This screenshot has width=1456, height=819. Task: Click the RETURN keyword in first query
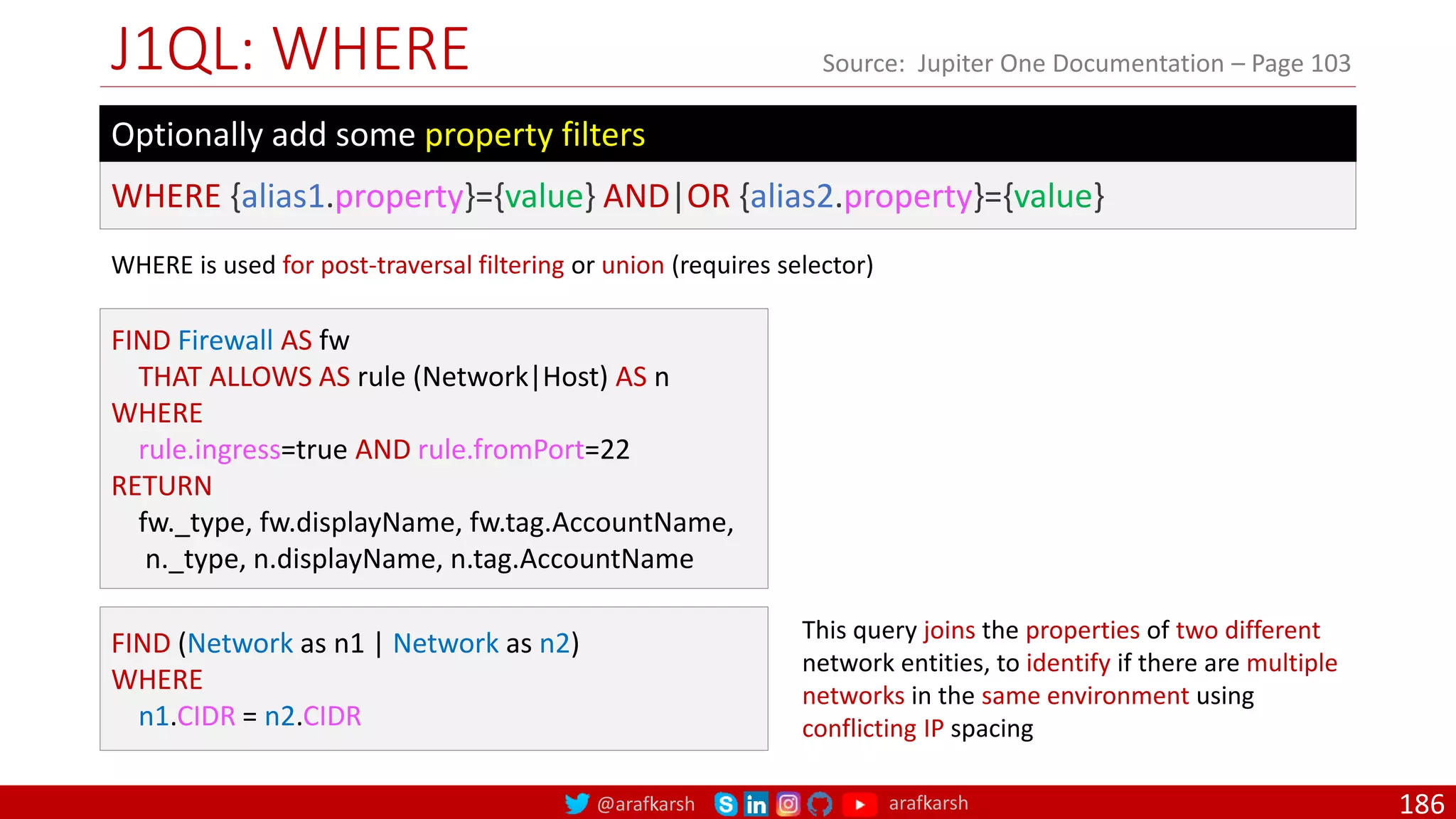tap(162, 486)
